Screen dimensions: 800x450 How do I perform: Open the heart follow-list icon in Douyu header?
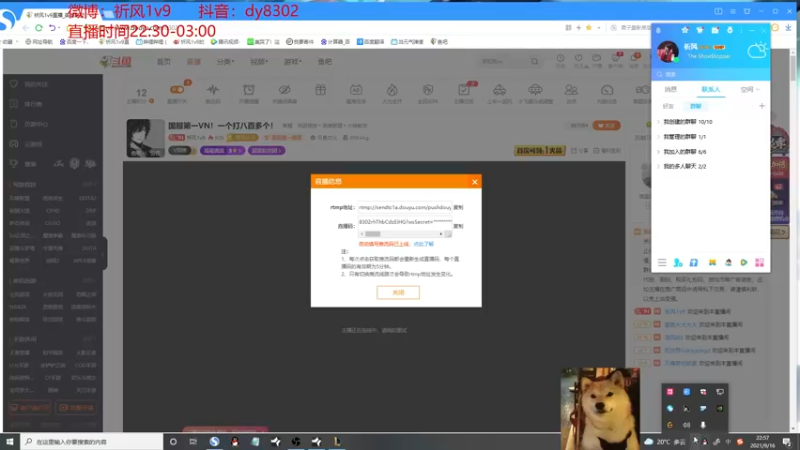[579, 59]
